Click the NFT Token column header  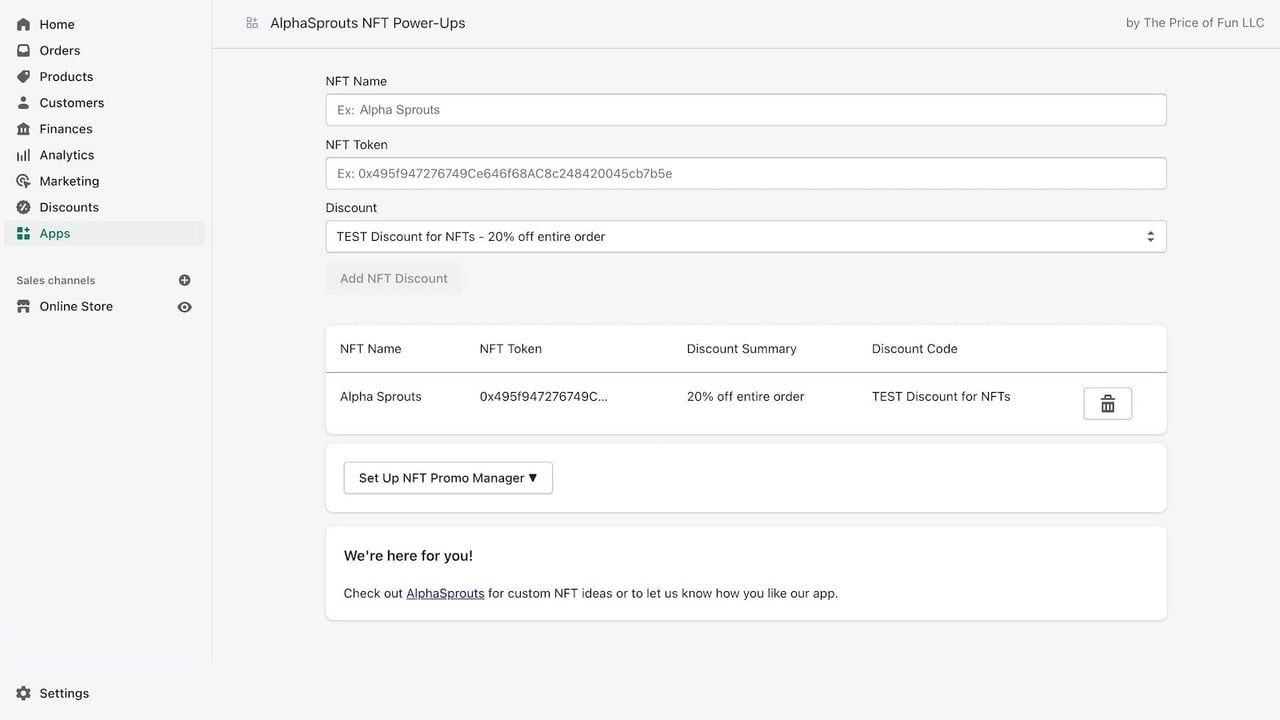[x=511, y=349]
